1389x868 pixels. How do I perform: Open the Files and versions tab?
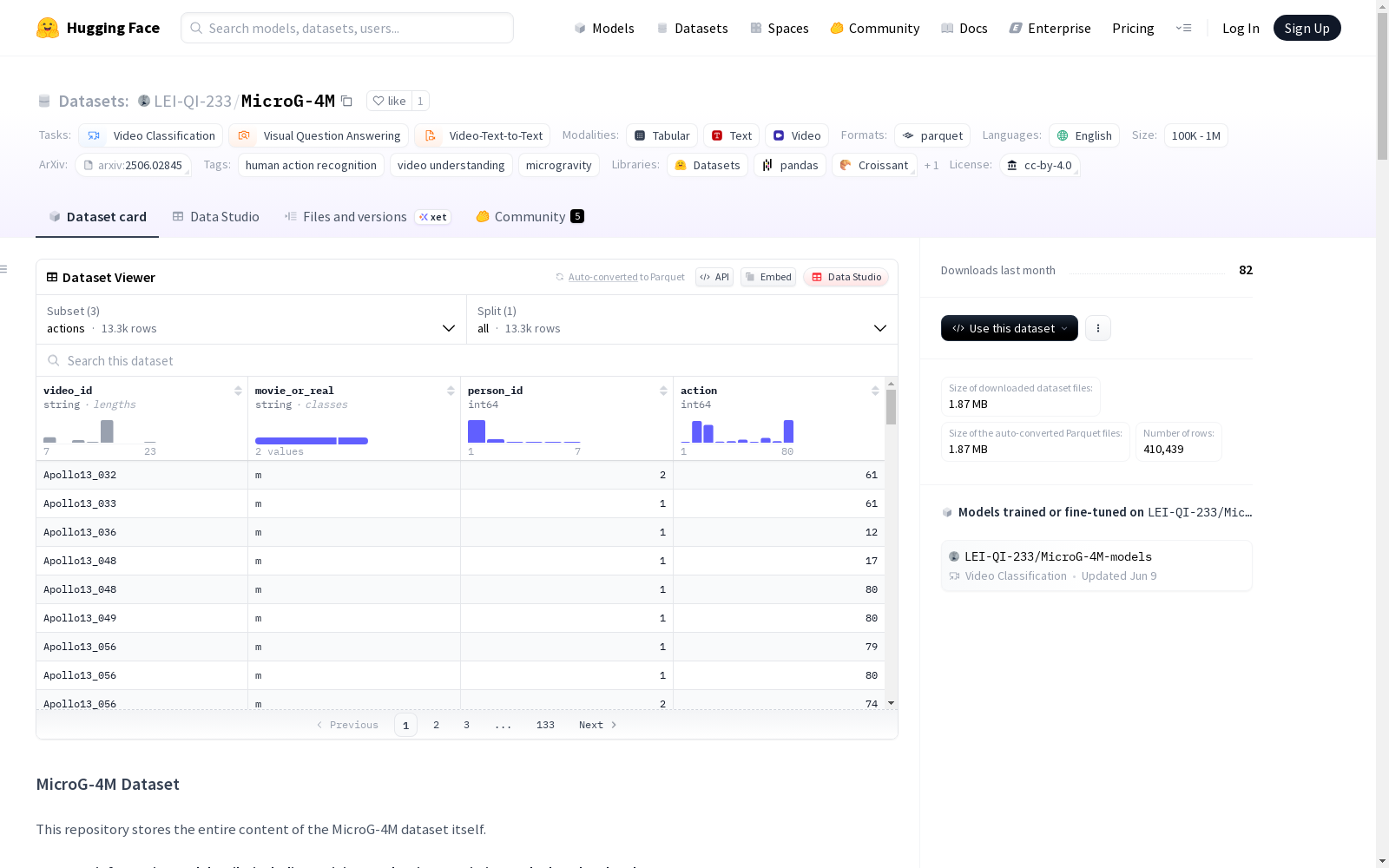[367, 217]
